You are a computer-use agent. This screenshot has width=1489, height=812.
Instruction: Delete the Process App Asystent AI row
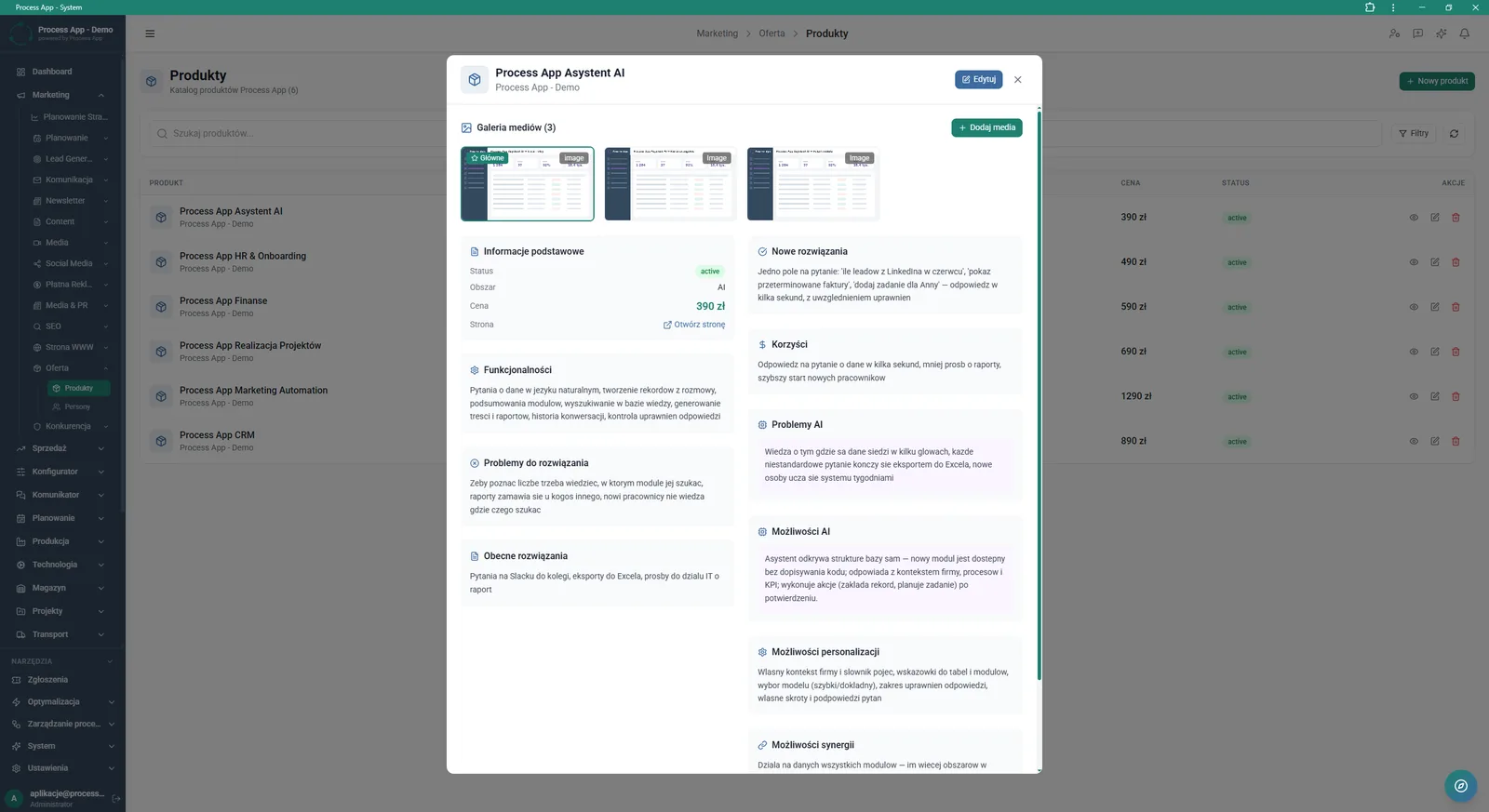tap(1455, 218)
